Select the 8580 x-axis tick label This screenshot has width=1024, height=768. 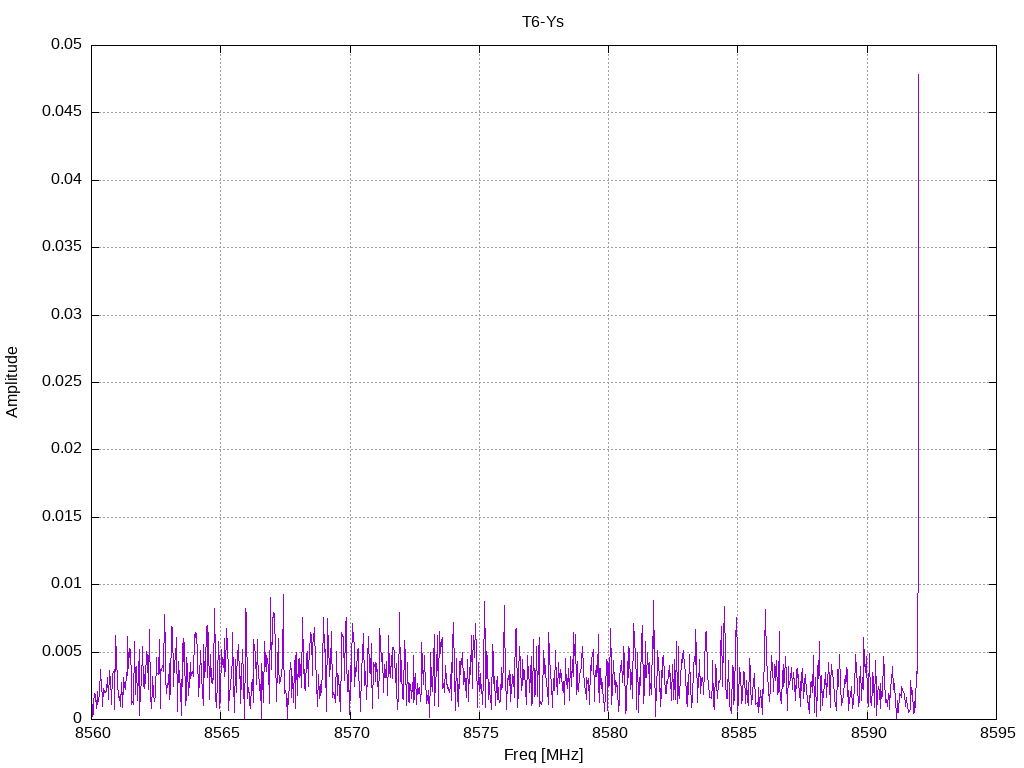pyautogui.click(x=608, y=733)
